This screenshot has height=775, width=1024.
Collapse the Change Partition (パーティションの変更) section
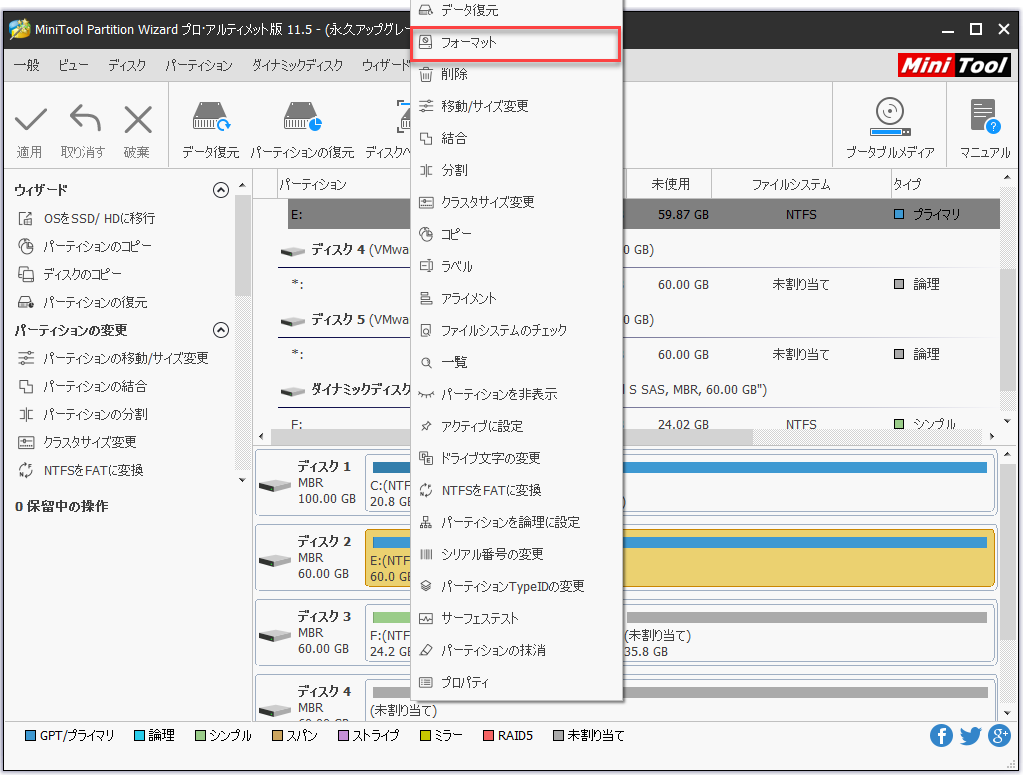(221, 330)
